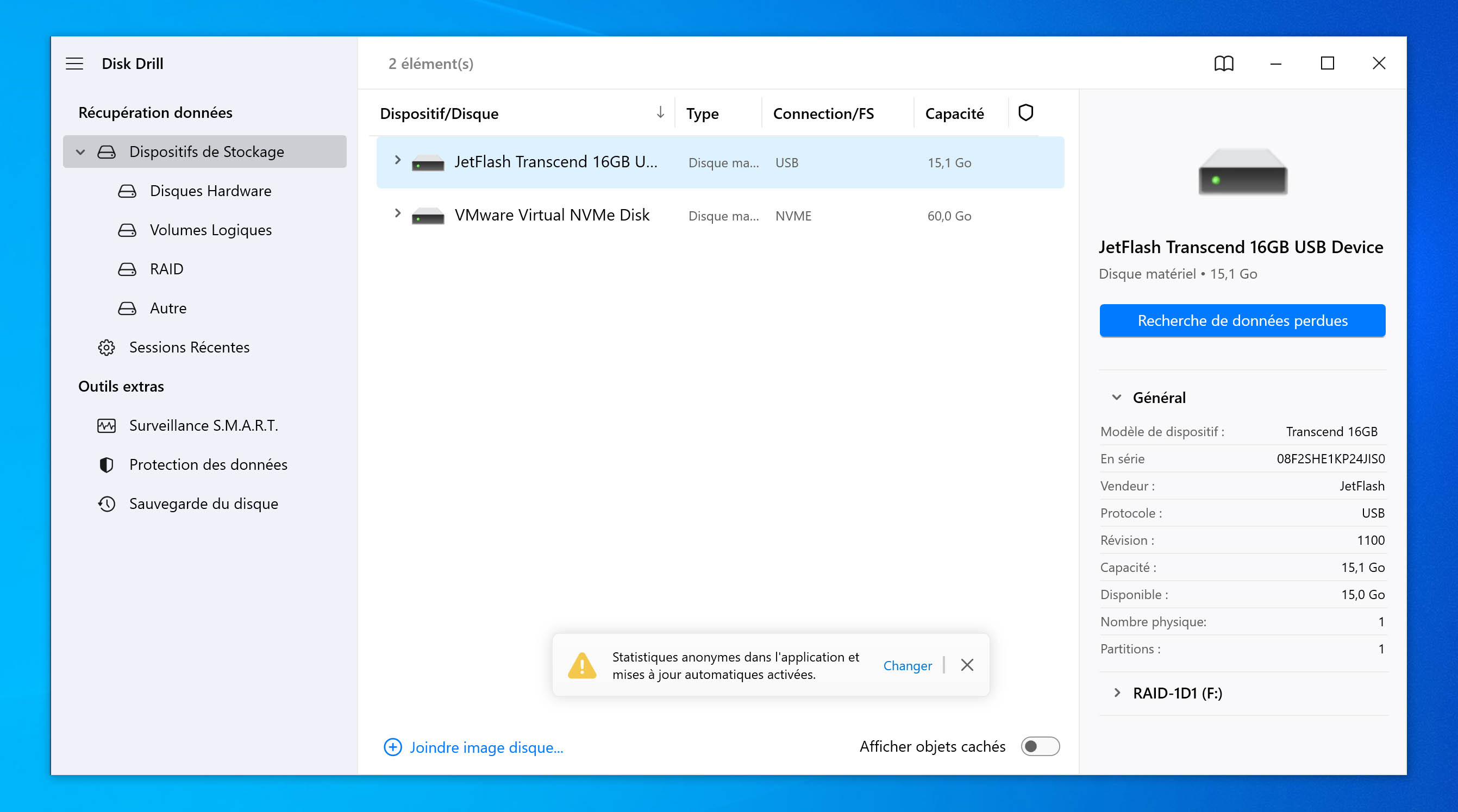Viewport: 1458px width, 812px height.
Task: Open Sauvegarde du disque tool
Action: tap(204, 503)
